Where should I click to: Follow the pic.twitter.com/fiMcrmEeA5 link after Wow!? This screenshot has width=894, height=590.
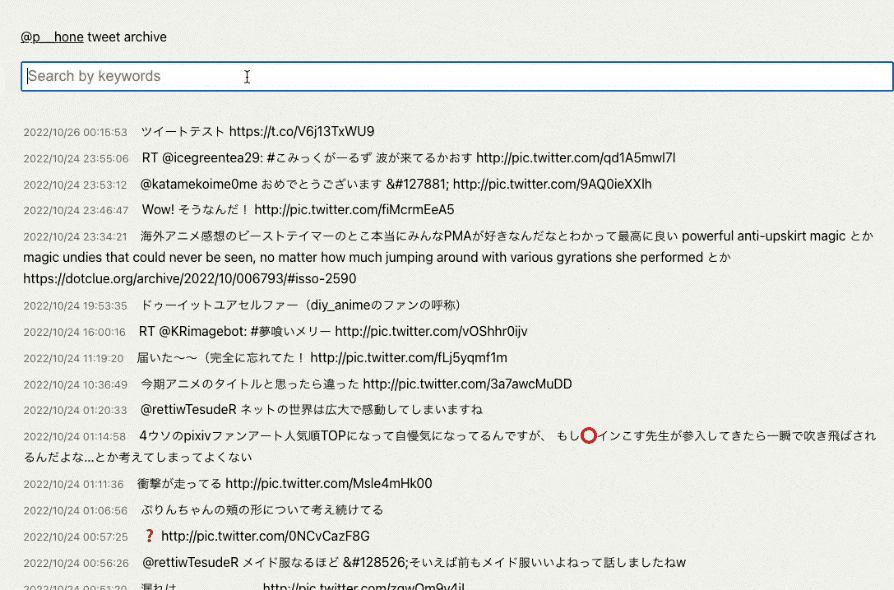point(354,210)
